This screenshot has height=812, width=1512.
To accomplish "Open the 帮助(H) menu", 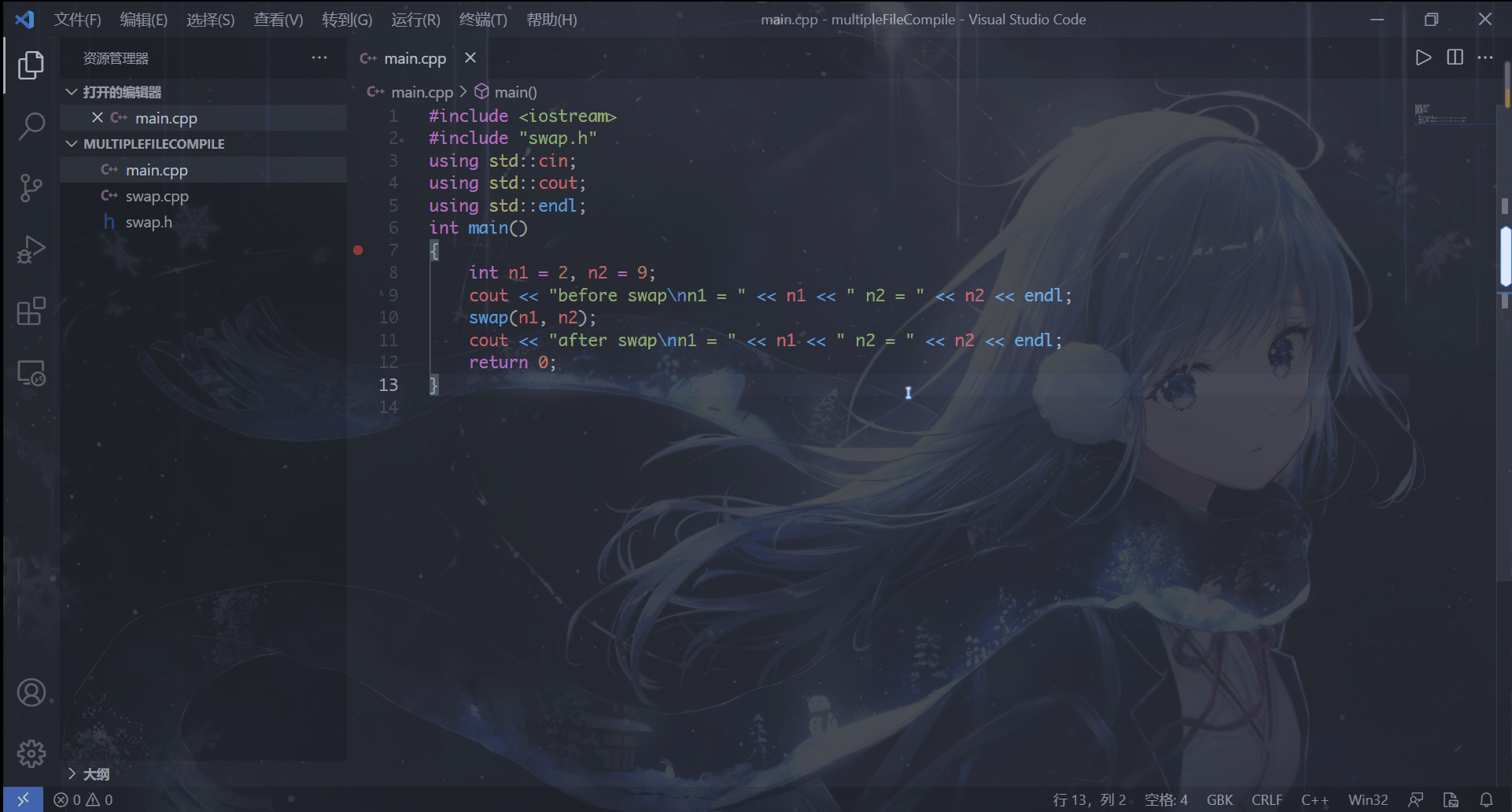I will (x=551, y=20).
